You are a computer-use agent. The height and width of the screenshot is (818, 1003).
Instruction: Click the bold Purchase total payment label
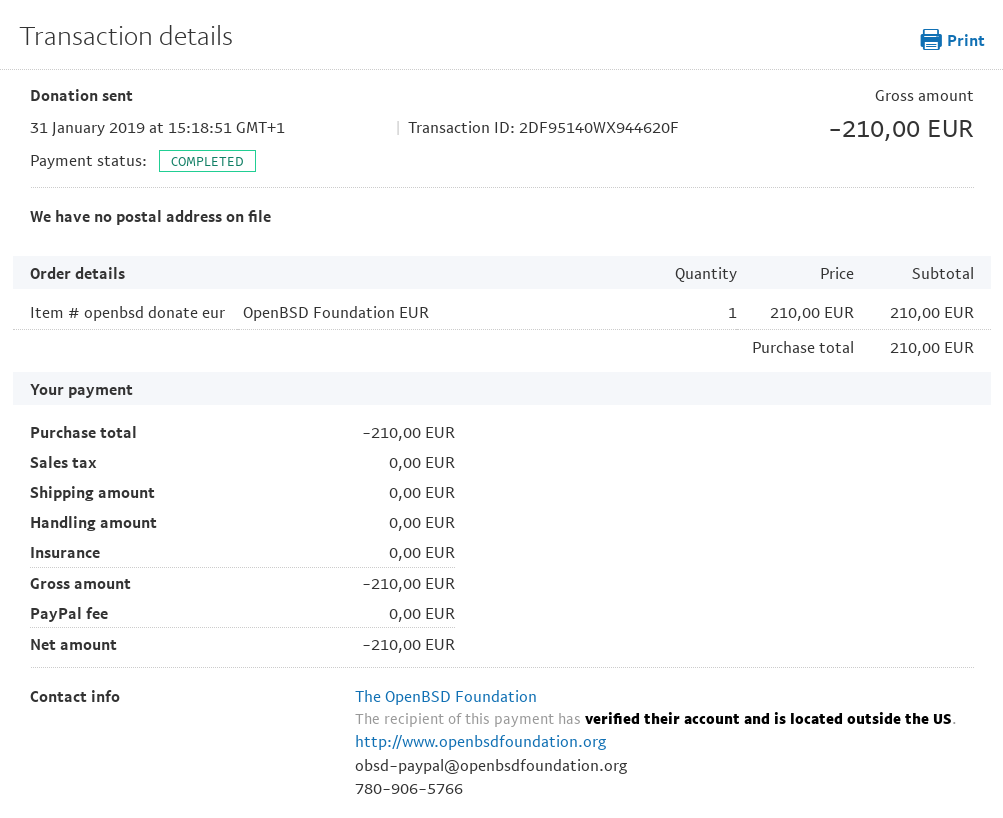pyautogui.click(x=83, y=433)
